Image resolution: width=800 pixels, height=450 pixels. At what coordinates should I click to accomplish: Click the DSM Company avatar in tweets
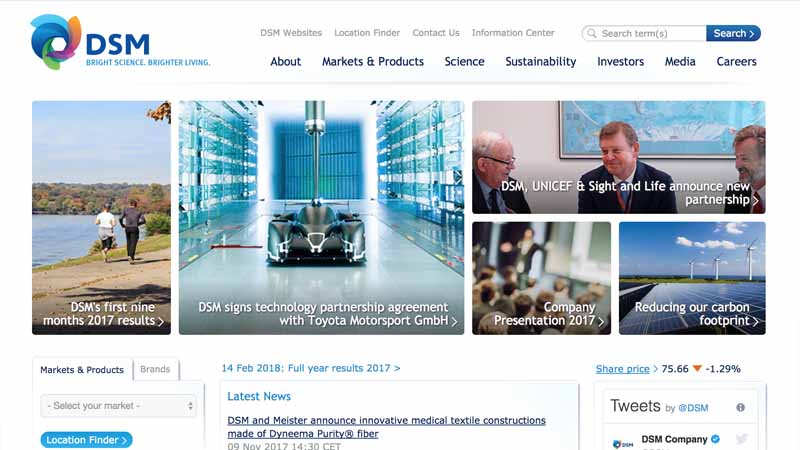click(x=623, y=443)
